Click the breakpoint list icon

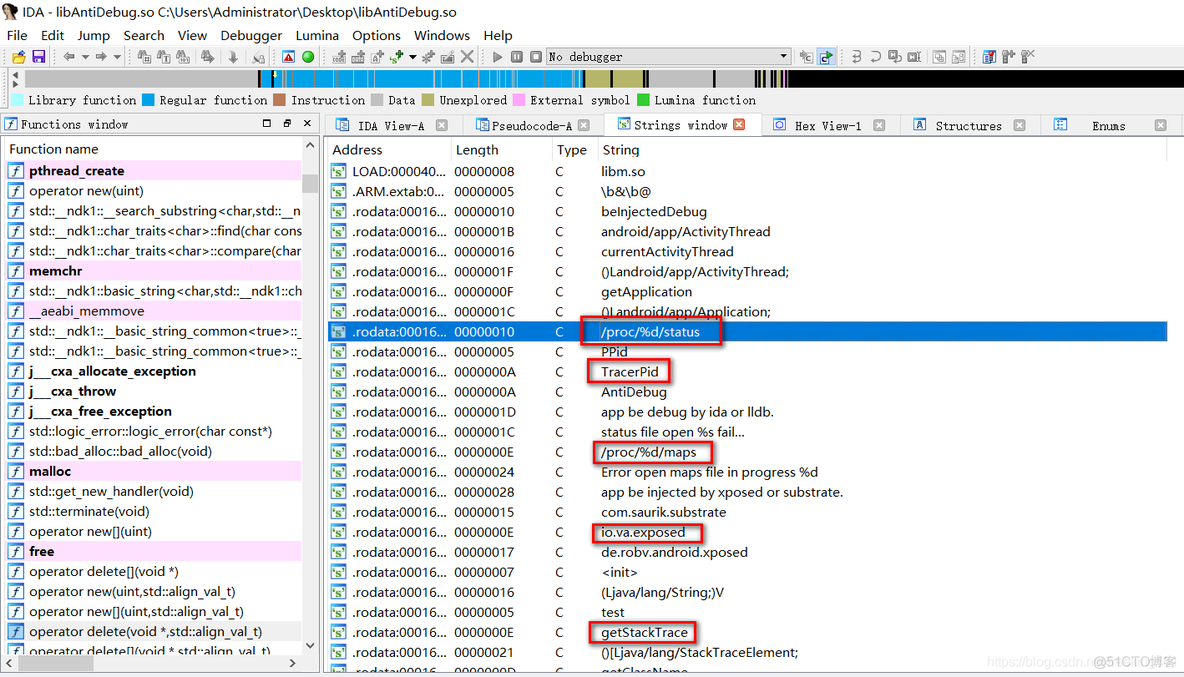[988, 57]
